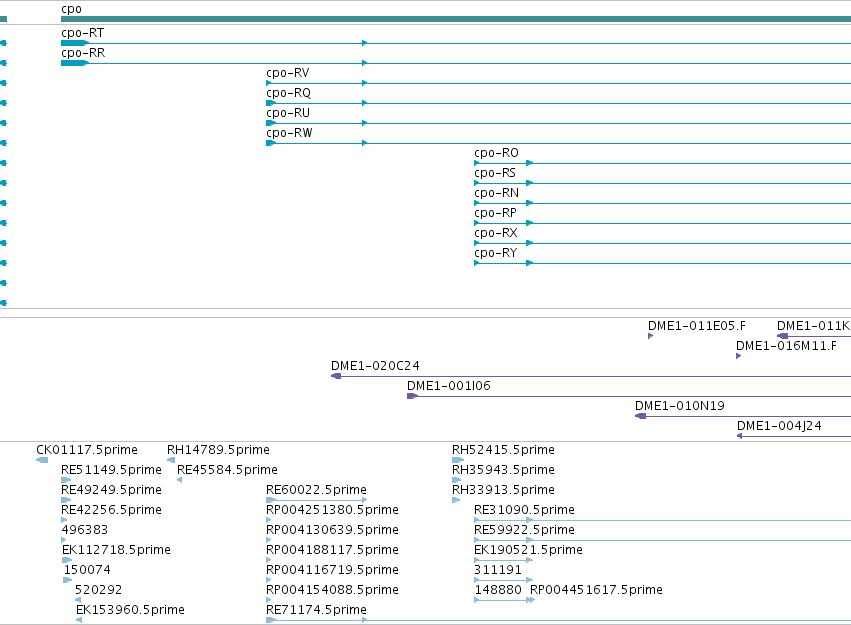Select the RE60022.5prime EST label

click(x=316, y=490)
